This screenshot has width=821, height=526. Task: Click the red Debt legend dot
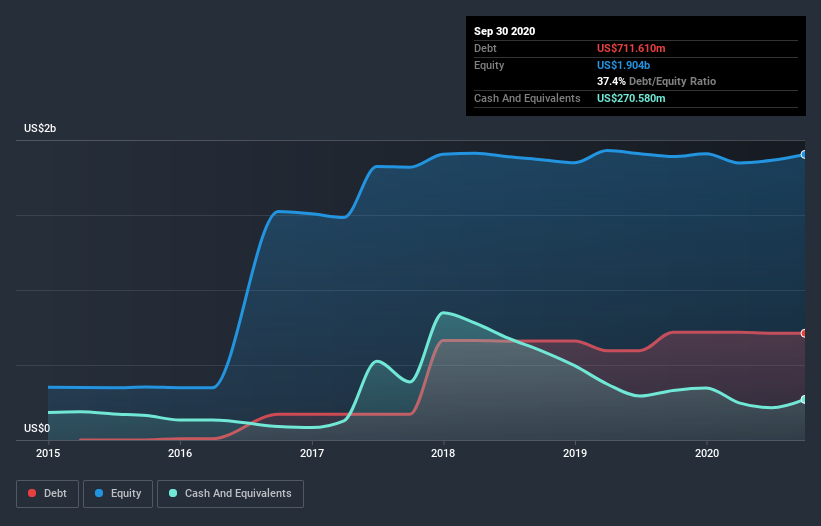click(32, 493)
